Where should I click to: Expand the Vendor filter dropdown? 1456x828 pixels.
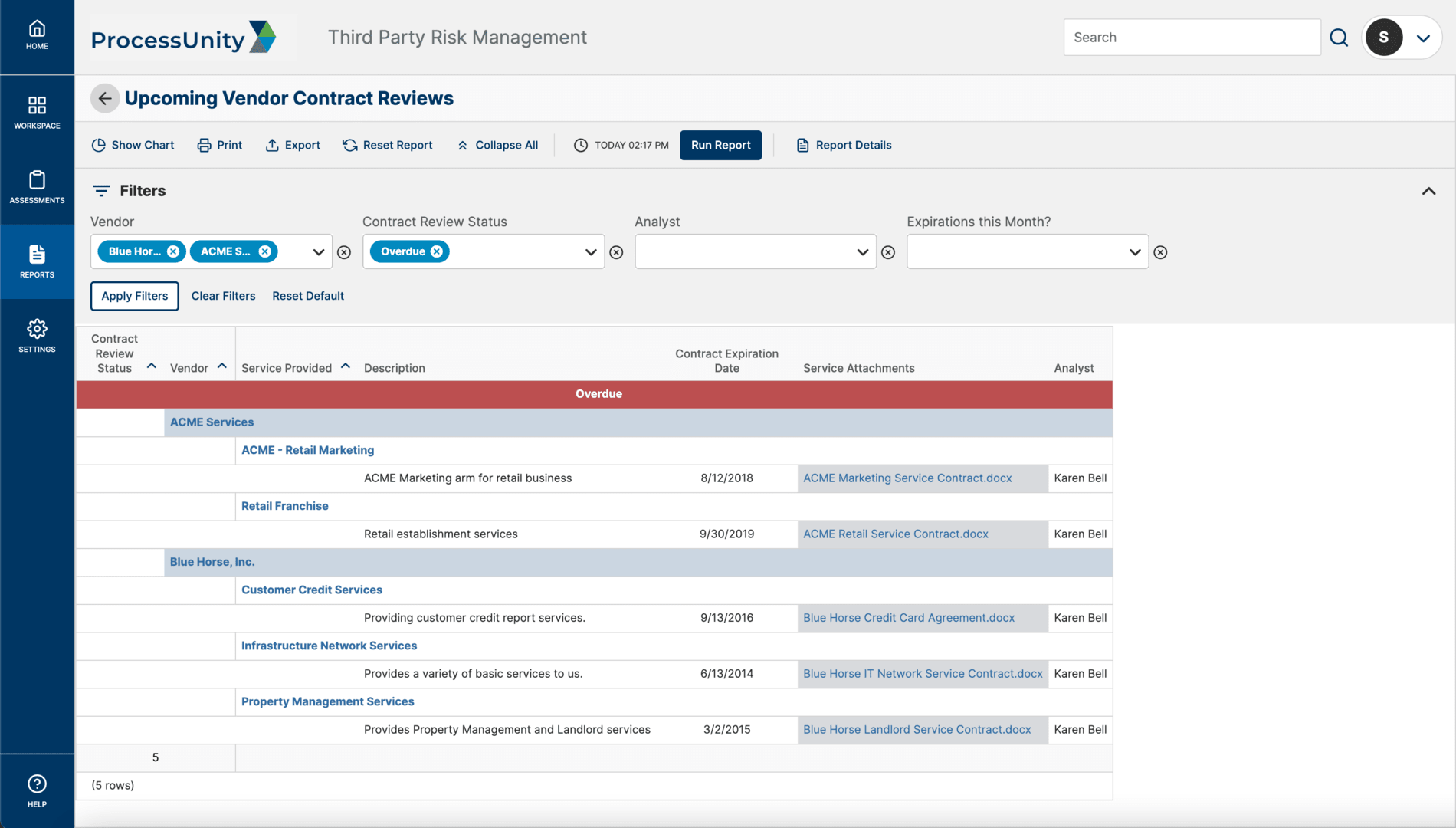[x=318, y=252]
